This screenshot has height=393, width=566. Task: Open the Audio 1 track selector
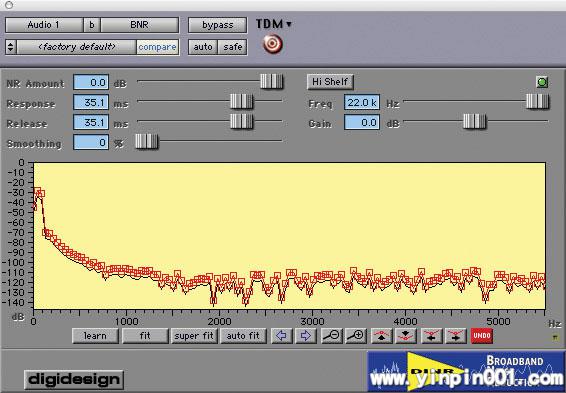click(44, 25)
